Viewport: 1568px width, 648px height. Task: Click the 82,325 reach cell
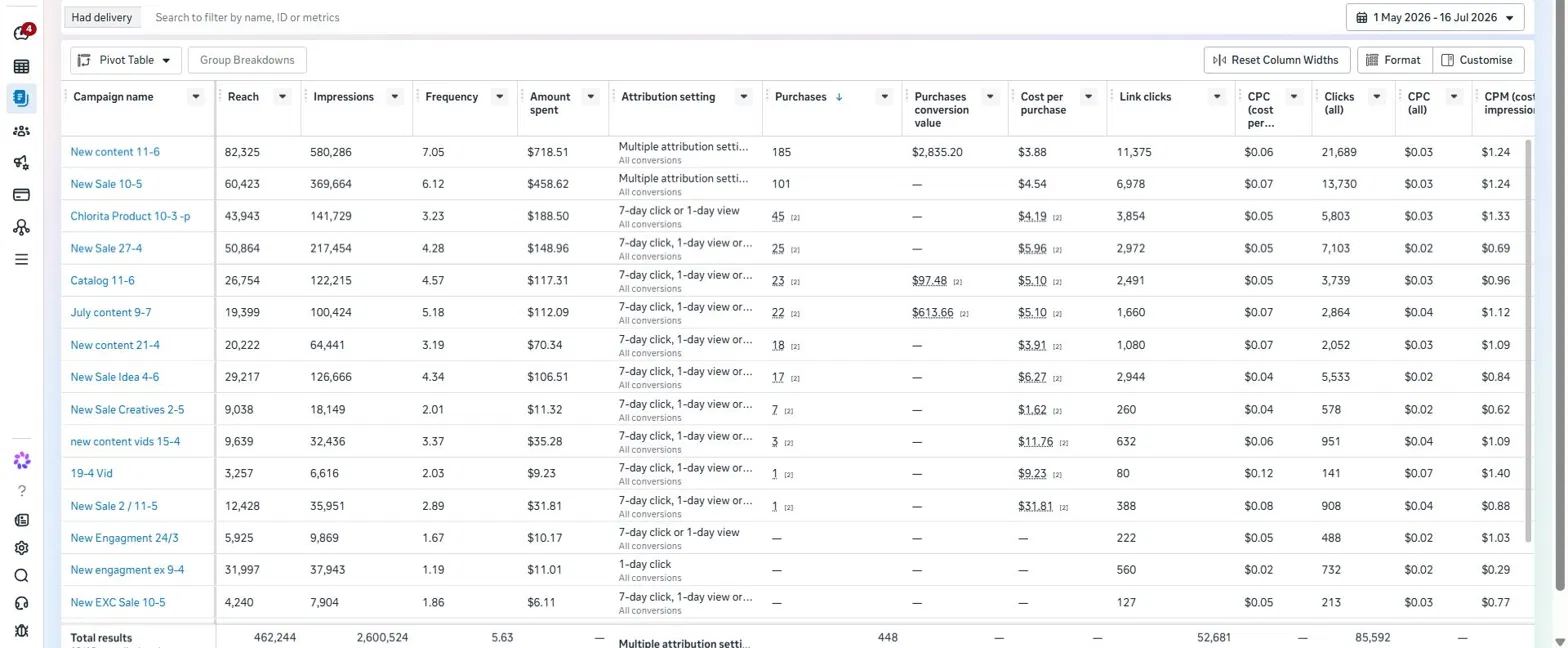tap(243, 152)
